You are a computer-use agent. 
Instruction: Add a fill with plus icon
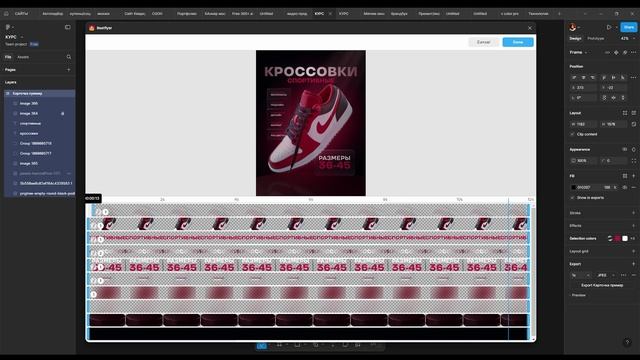[633, 176]
